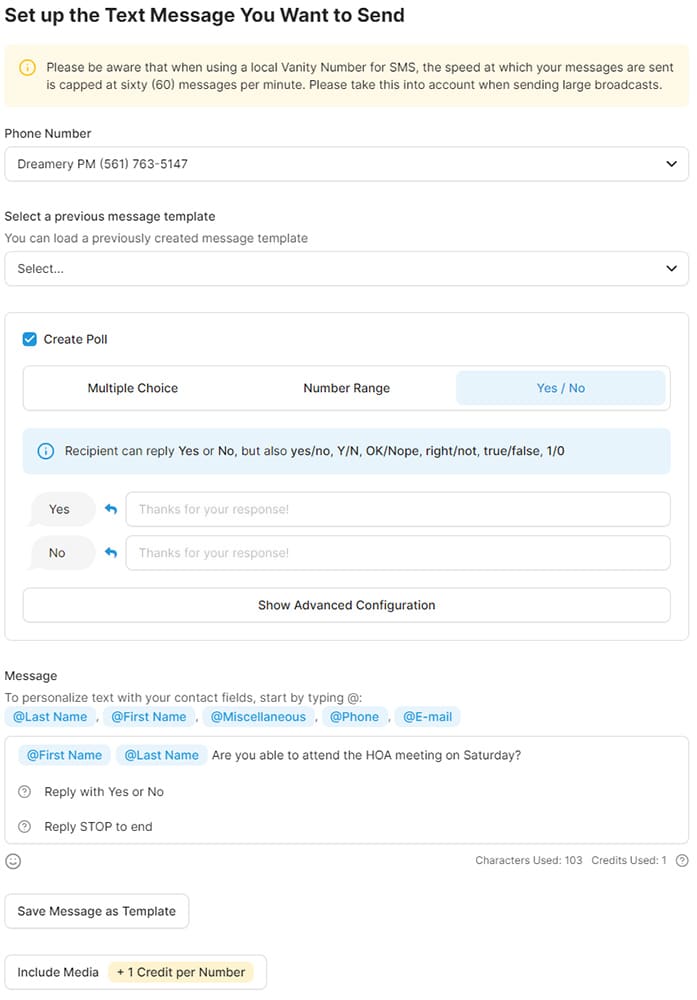Click info icon in Vanity Number warning
The width and height of the screenshot is (697, 1000).
27,68
